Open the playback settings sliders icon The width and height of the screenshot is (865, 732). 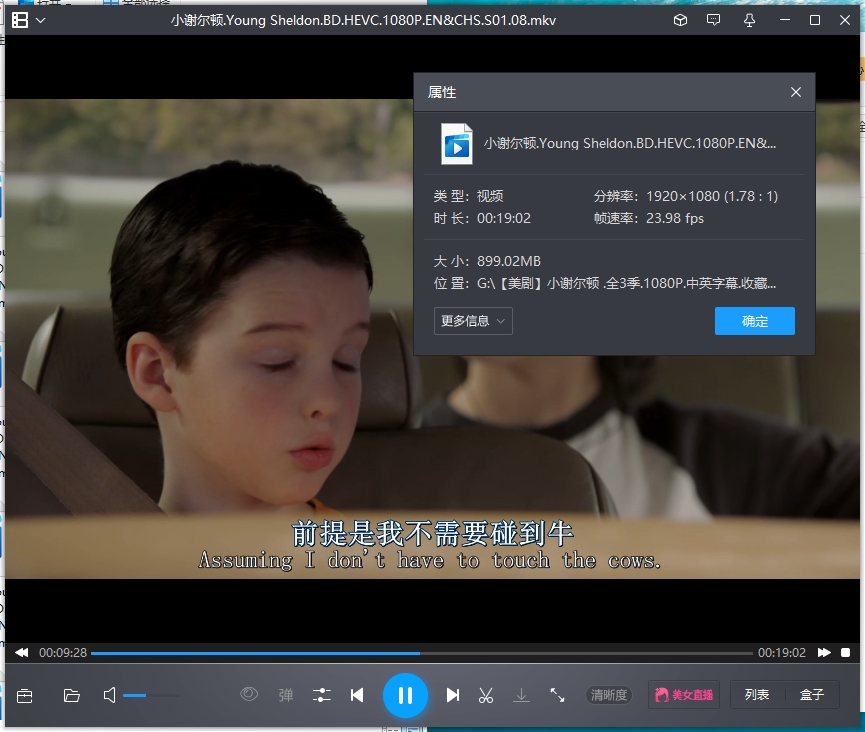[x=322, y=695]
